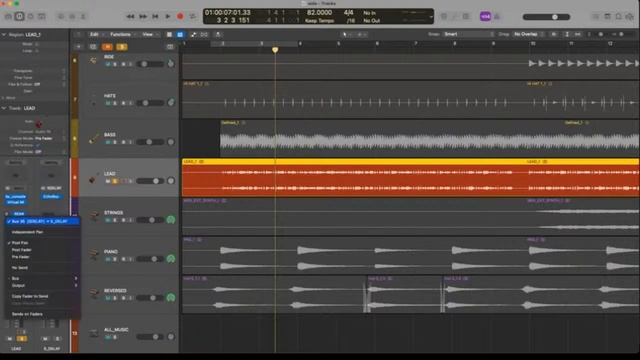
Task: Expand the More section in region inspector
Action: tap(3, 98)
